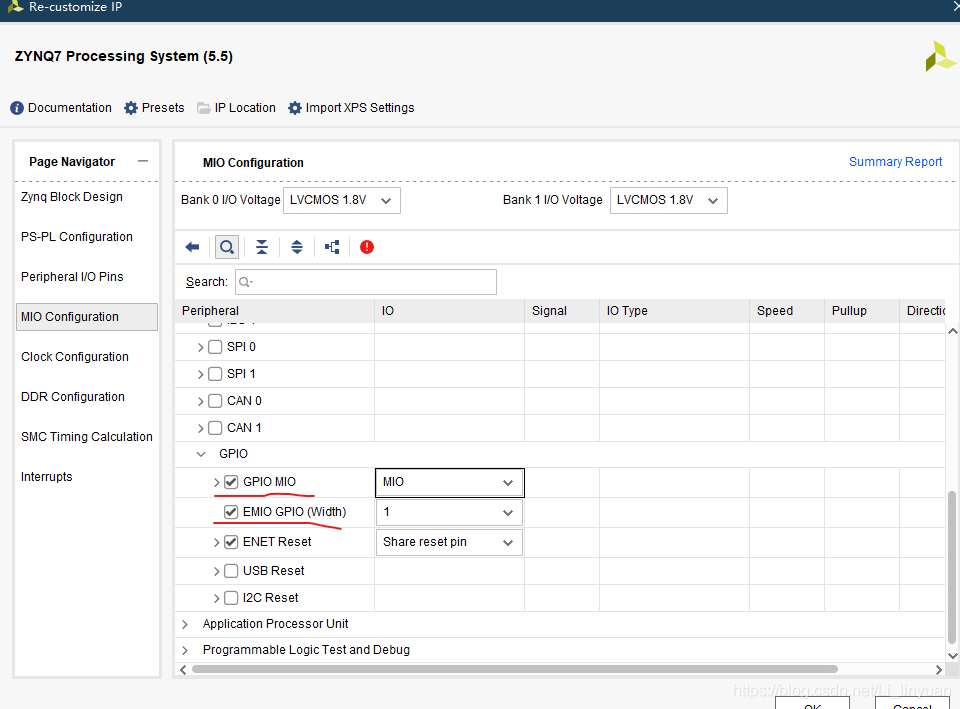Open EMIO GPIO width dropdown
The image size is (960, 709).
(x=449, y=512)
